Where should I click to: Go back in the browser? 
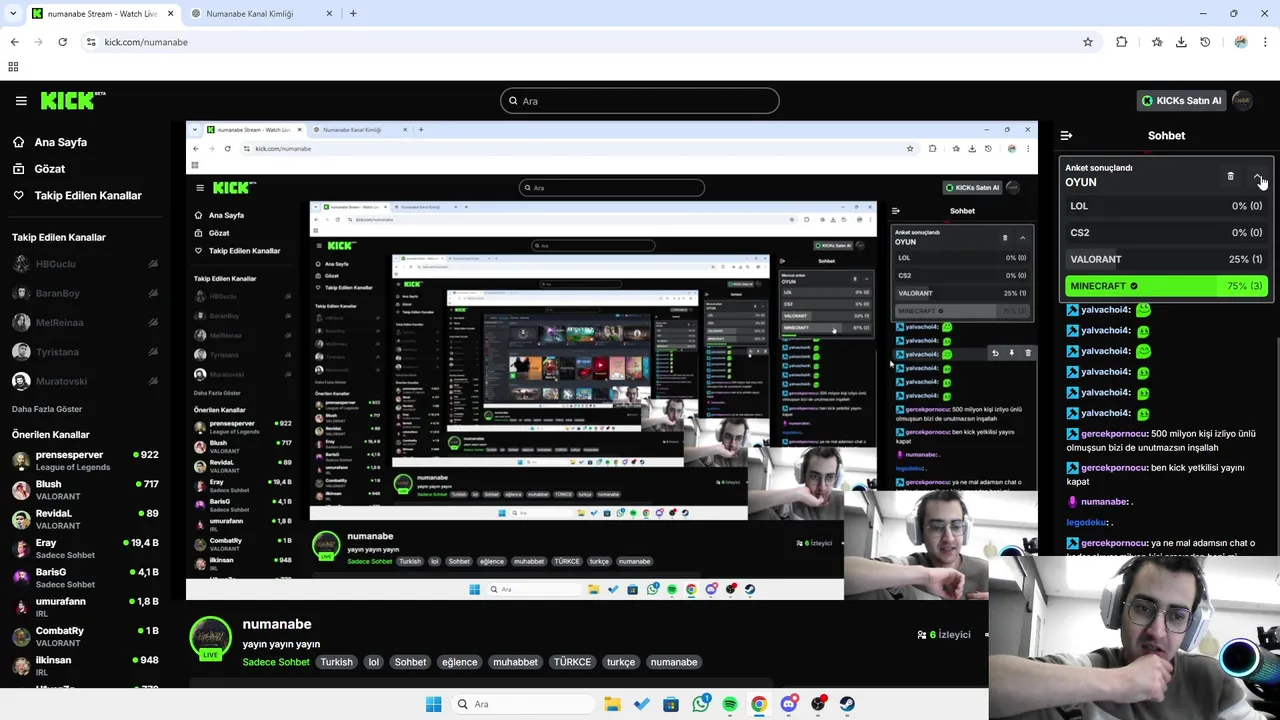tap(14, 42)
